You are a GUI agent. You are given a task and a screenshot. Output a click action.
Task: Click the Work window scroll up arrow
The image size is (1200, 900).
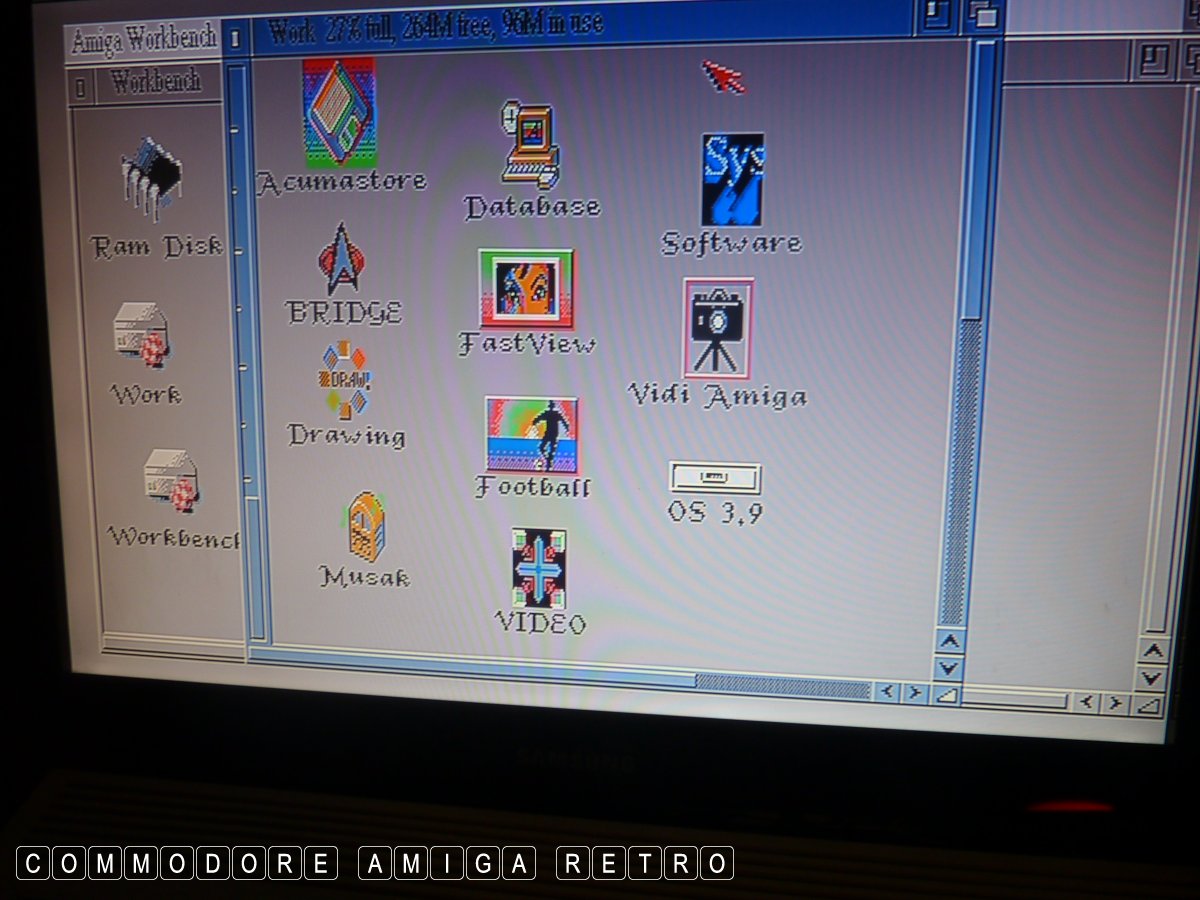[x=949, y=641]
